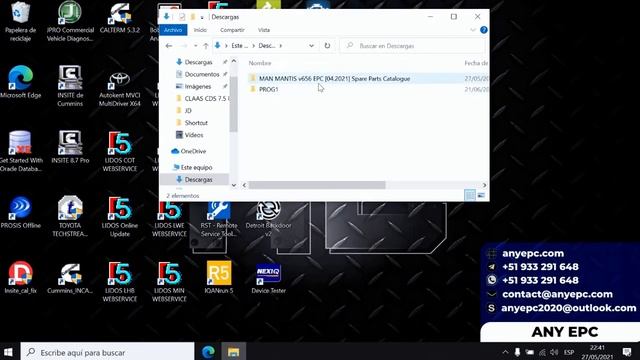The image size is (640, 360).
Task: Click the Explorer help question mark icon
Action: (484, 30)
